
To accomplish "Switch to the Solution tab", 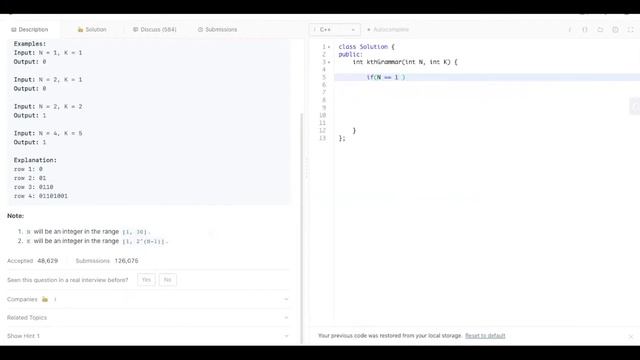I will tap(92, 29).
